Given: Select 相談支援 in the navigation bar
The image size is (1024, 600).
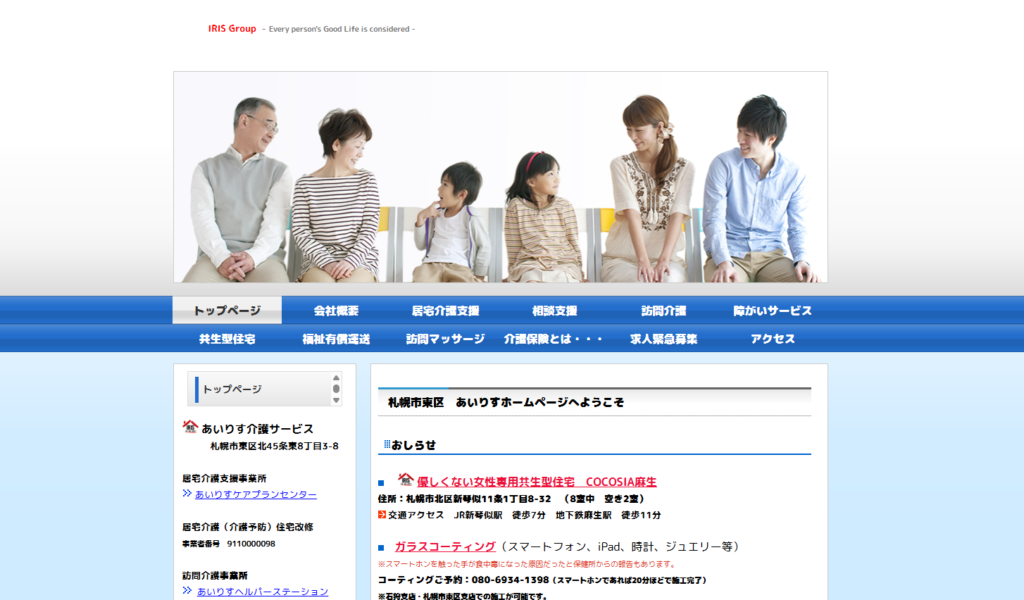Looking at the screenshot, I should [554, 311].
